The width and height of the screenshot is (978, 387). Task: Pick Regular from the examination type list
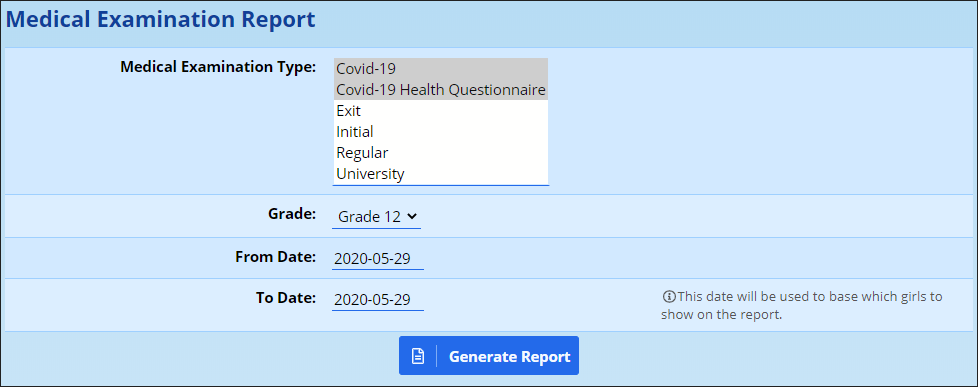pos(441,152)
